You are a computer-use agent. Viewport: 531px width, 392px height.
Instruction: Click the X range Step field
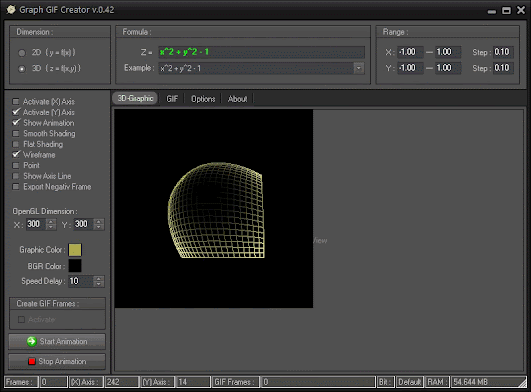click(503, 52)
